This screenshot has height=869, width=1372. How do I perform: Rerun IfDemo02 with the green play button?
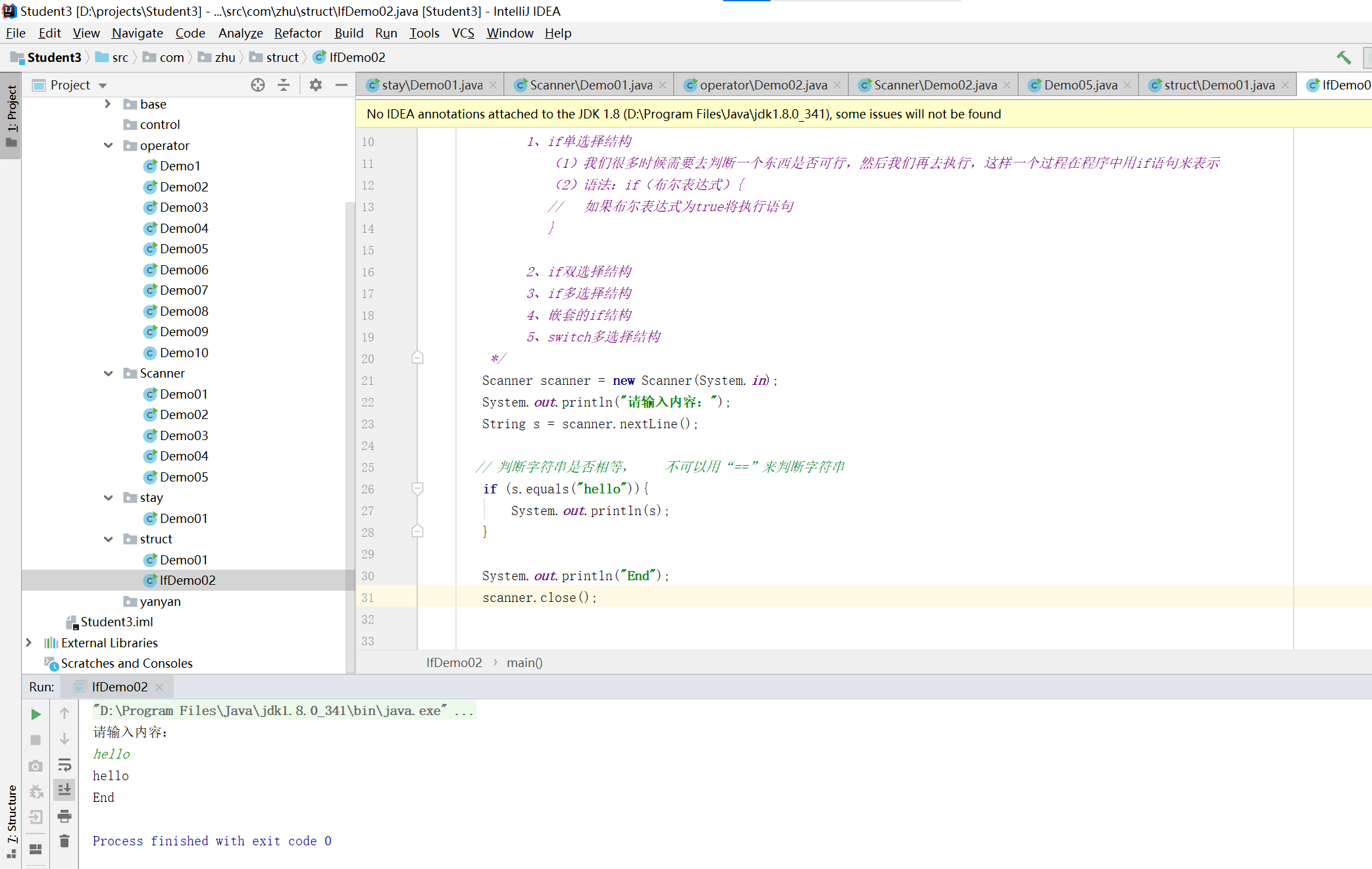(x=36, y=714)
